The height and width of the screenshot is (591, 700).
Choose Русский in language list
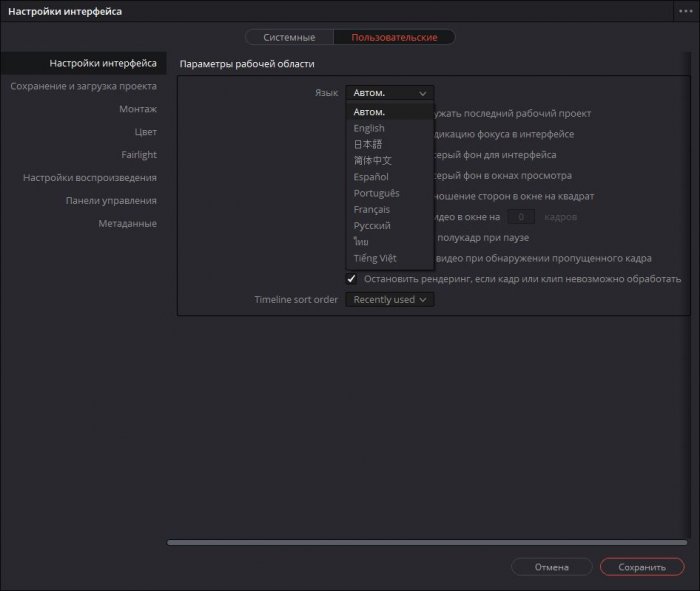372,226
